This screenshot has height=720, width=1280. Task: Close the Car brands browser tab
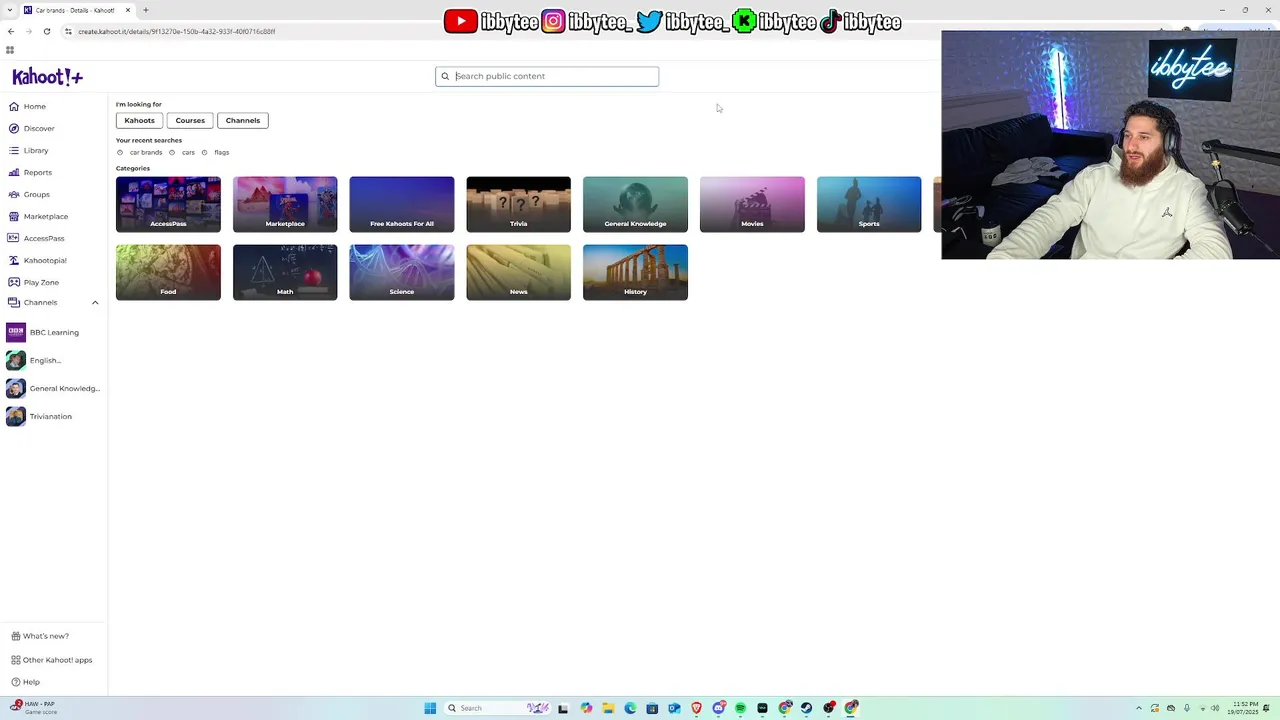128,10
